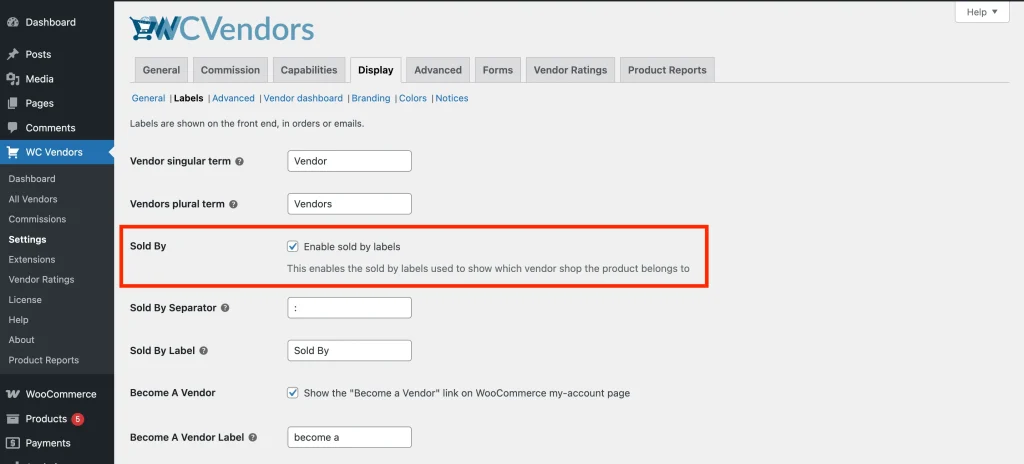The width and height of the screenshot is (1024, 464).
Task: Open the Colors sub-section
Action: coord(413,98)
